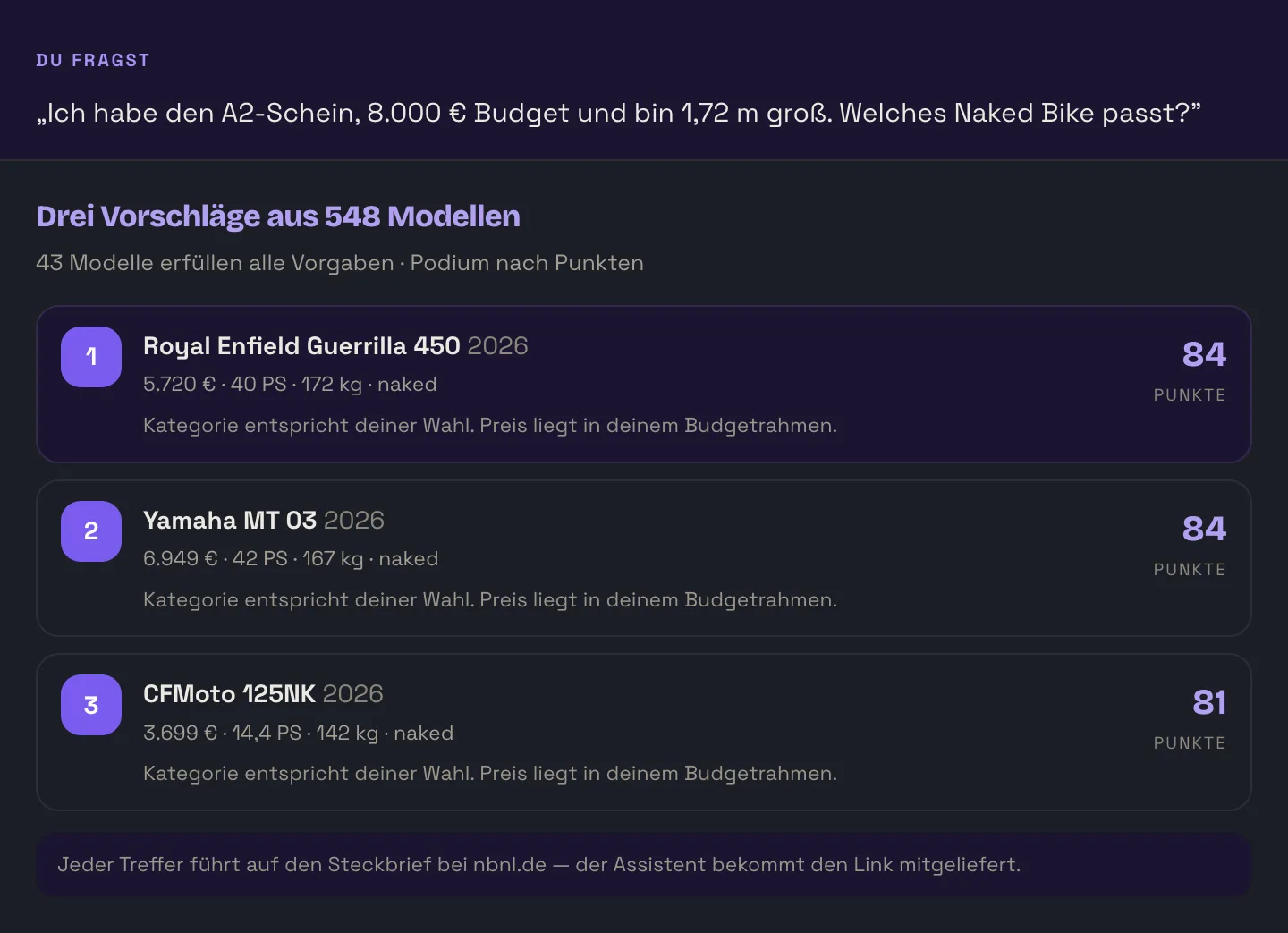This screenshot has width=1288, height=933.
Task: Click the question text about A2-Schein budget
Action: click(618, 114)
